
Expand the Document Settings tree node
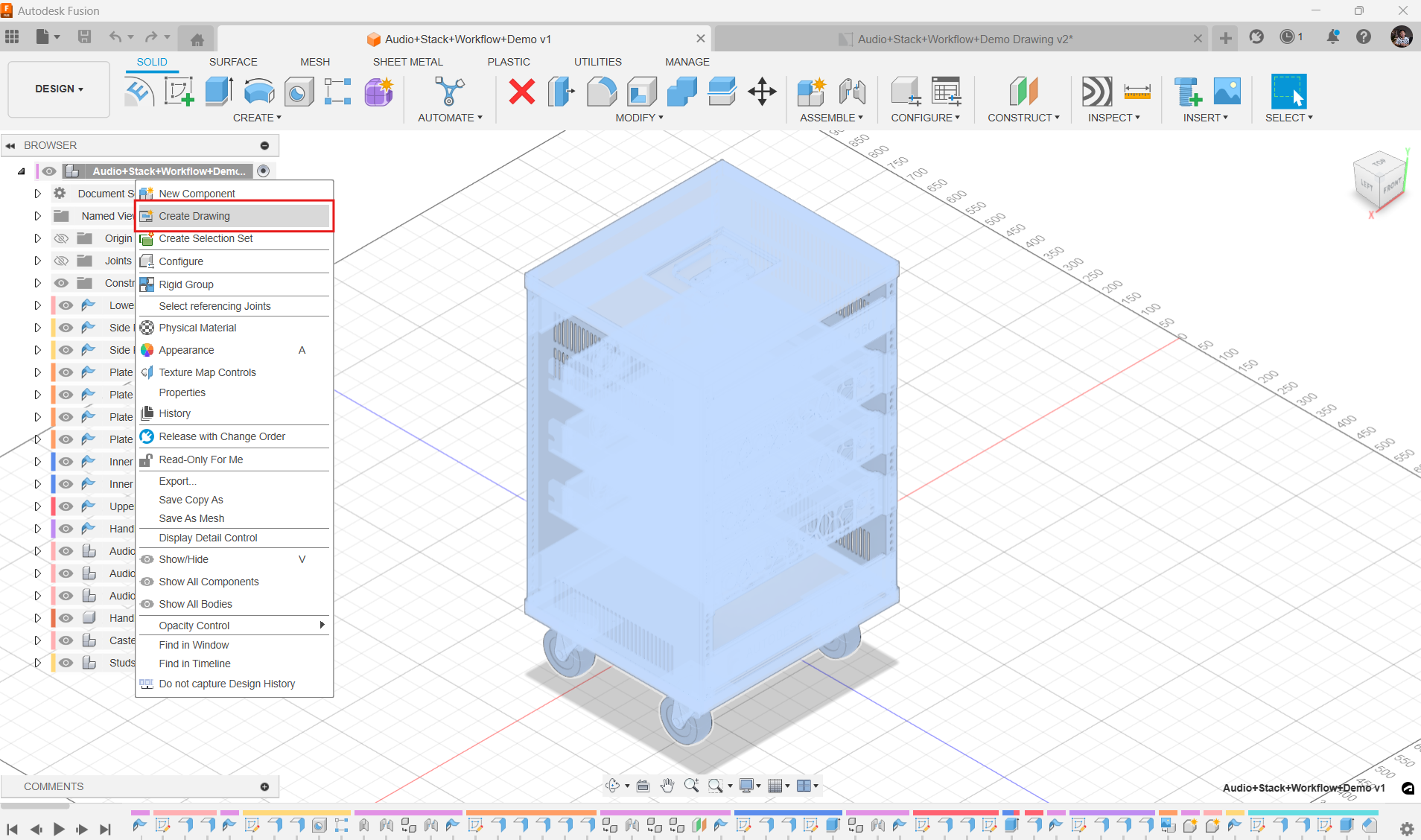tap(37, 194)
